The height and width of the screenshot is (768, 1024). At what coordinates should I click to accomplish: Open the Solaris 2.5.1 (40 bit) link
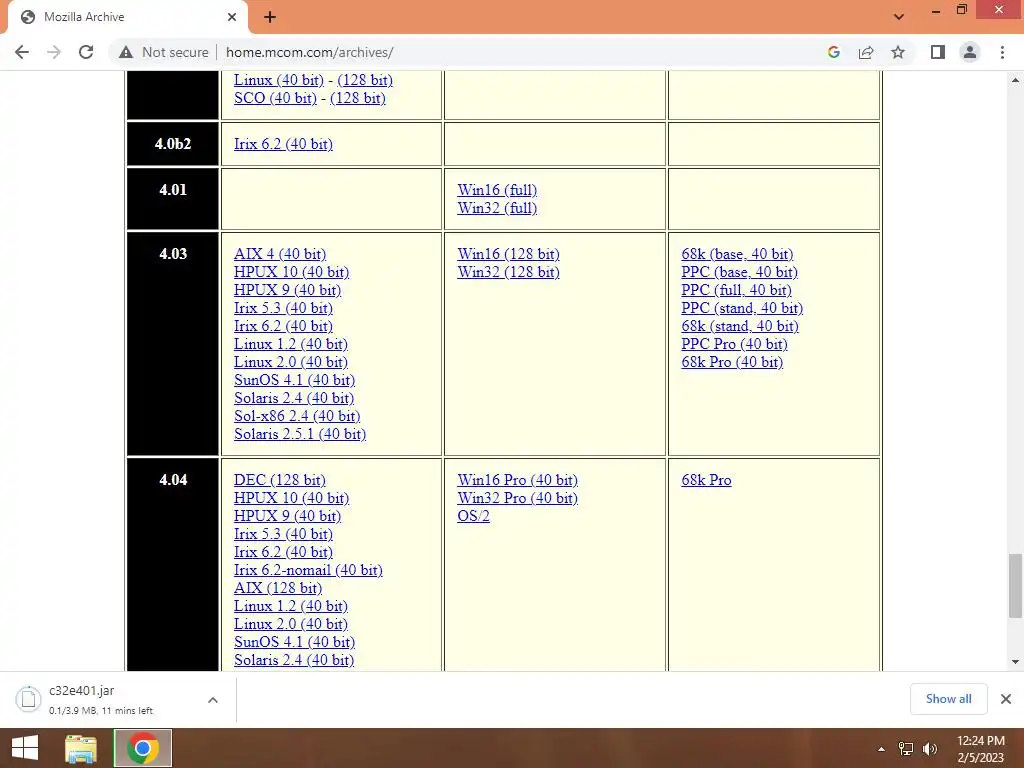point(300,434)
